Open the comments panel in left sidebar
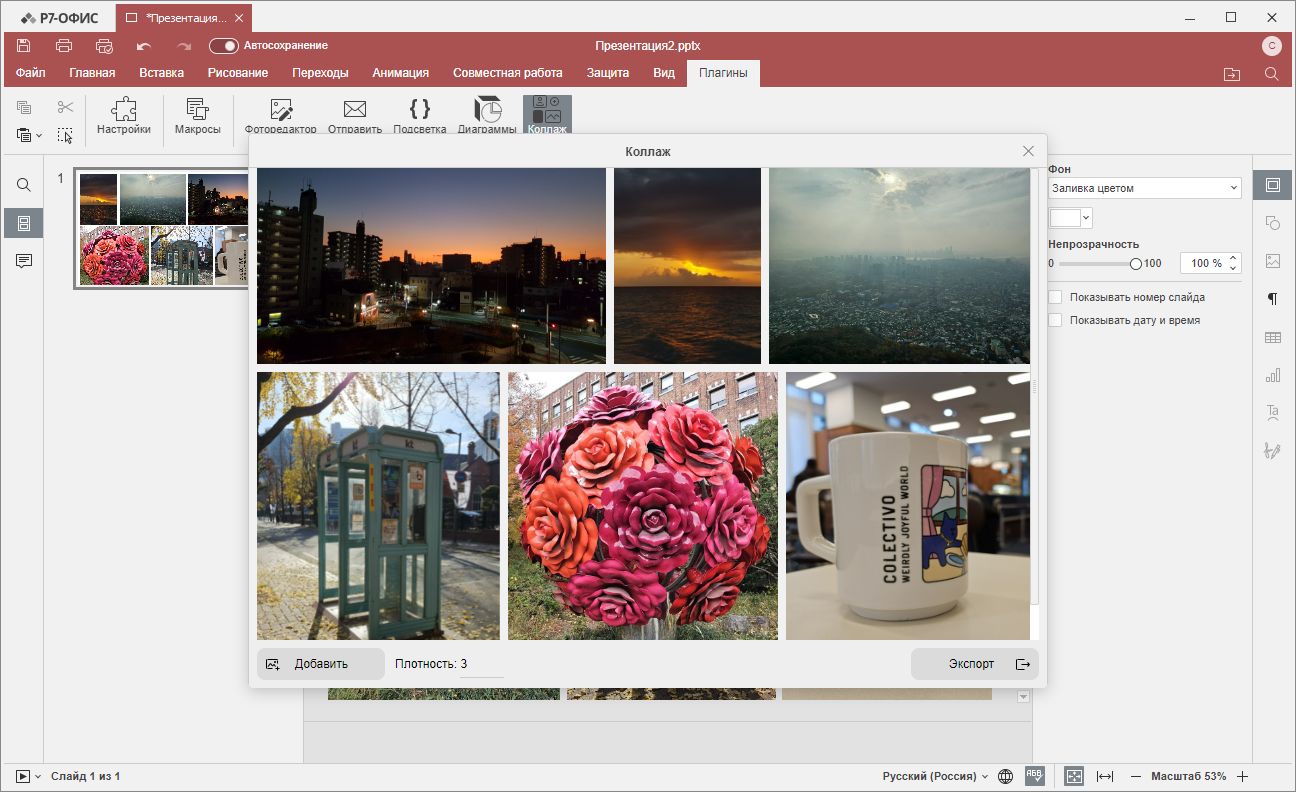1296x792 pixels. 24,261
